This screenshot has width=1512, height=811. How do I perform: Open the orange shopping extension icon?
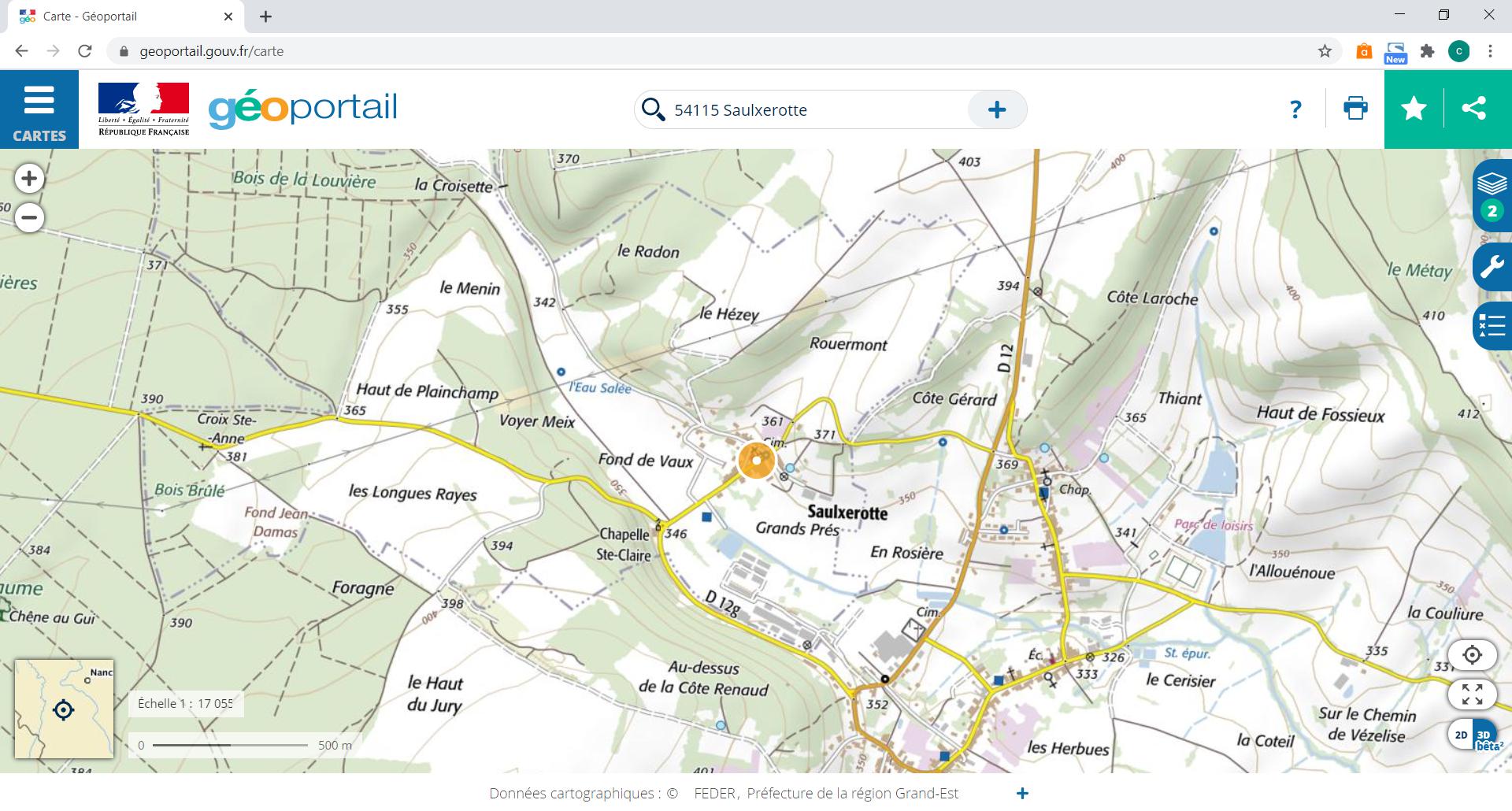click(x=1364, y=51)
